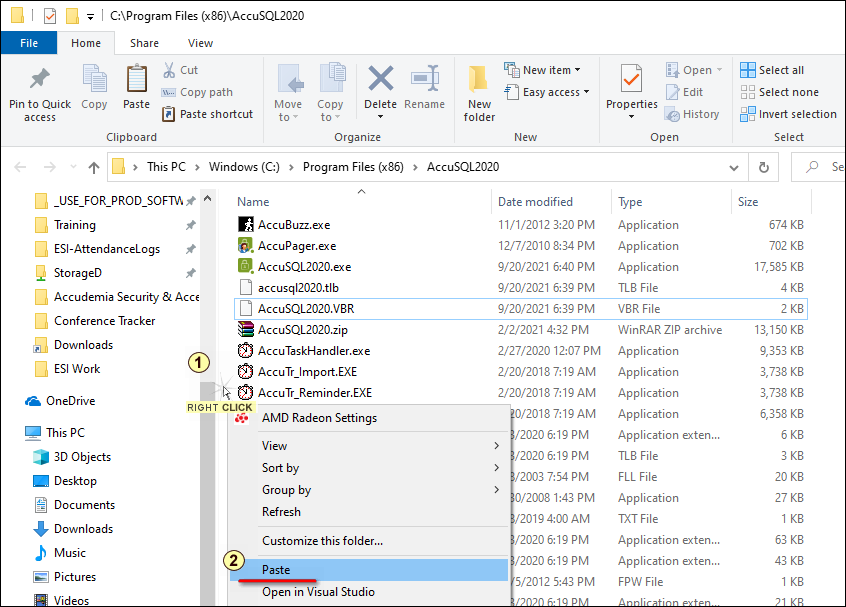Click Program Files (x86) breadcrumb

click(x=353, y=167)
